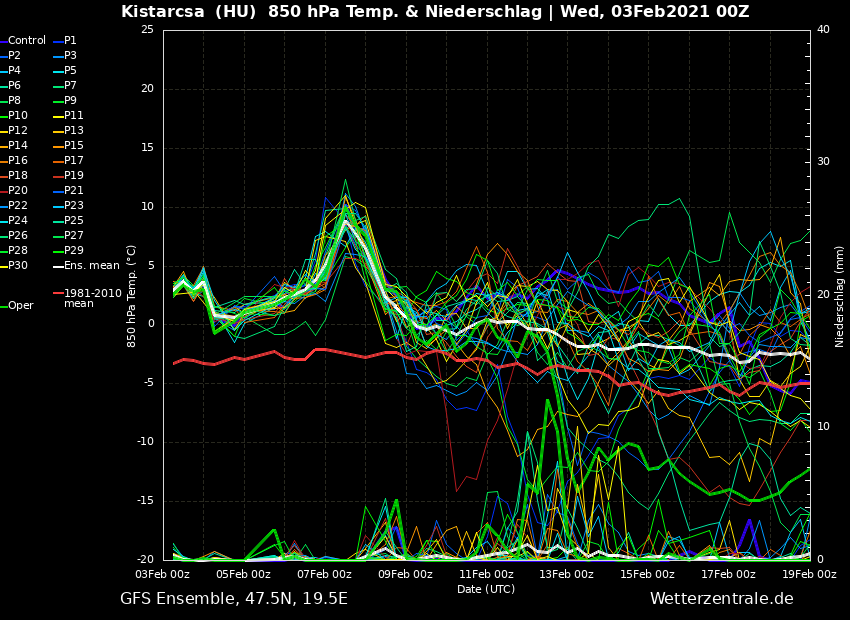Image resolution: width=850 pixels, height=620 pixels.
Task: Click the Control legend entry
Action: [x=27, y=41]
